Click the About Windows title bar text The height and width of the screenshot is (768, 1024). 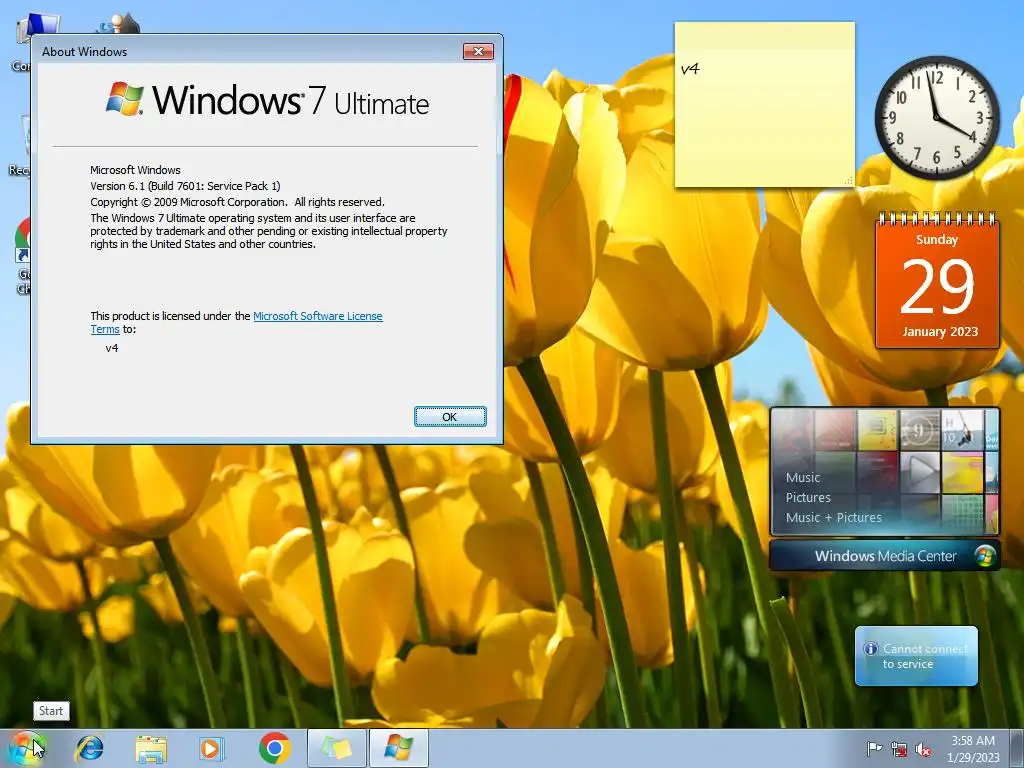tap(84, 52)
